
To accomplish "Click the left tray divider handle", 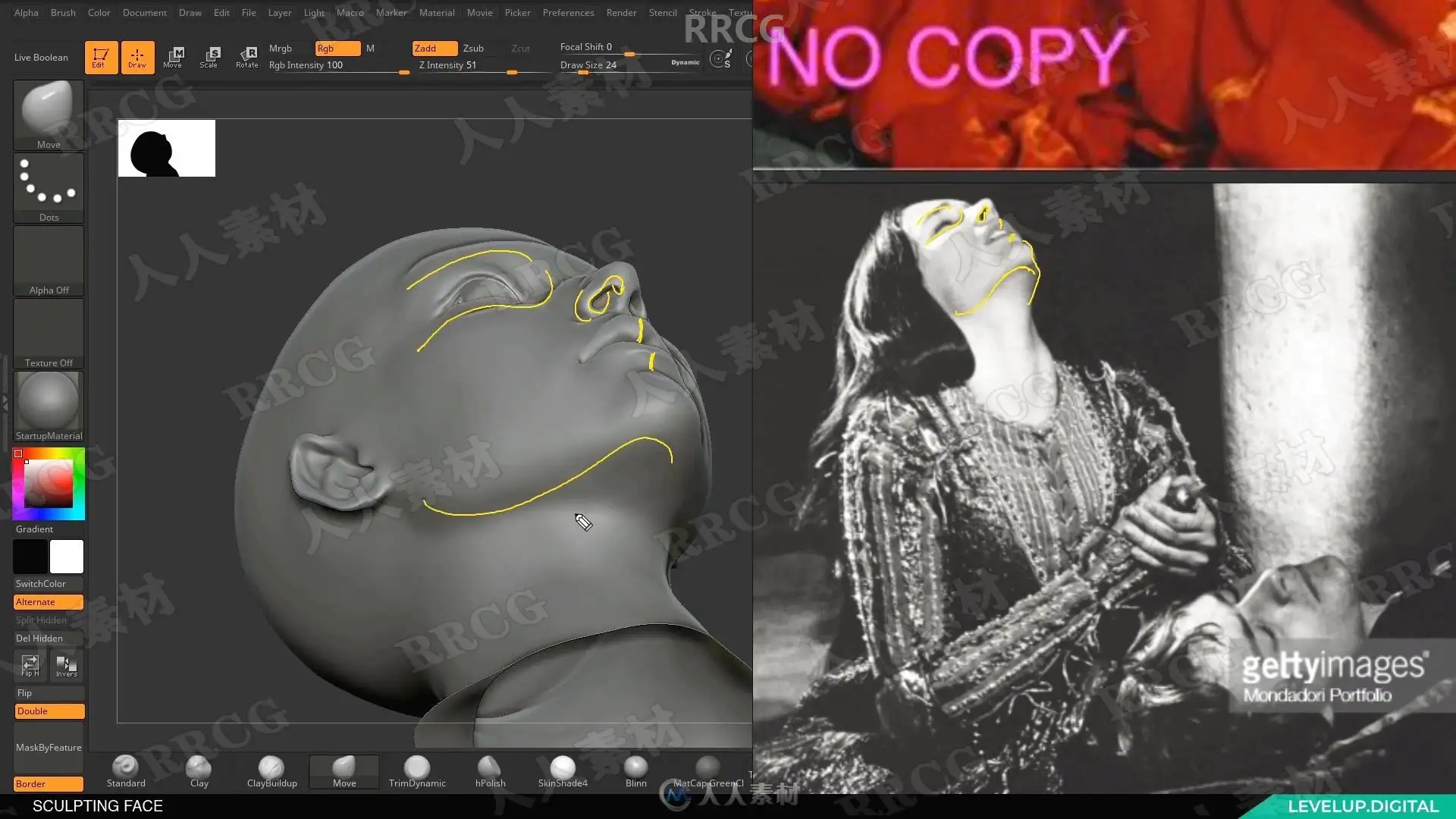I will pyautogui.click(x=5, y=403).
